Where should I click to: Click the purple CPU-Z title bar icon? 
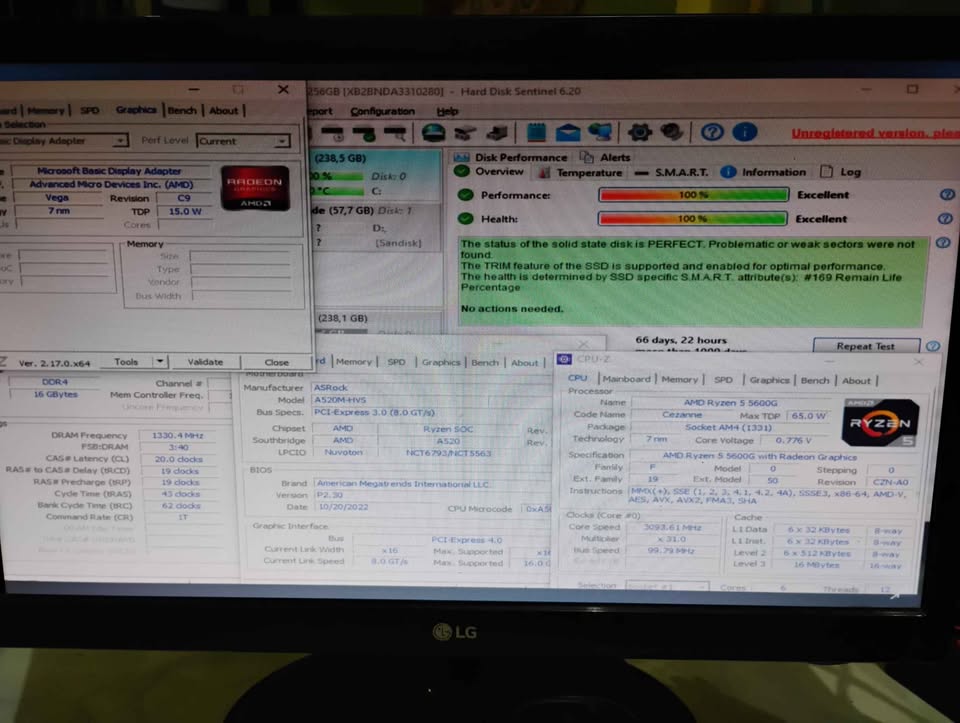point(564,359)
